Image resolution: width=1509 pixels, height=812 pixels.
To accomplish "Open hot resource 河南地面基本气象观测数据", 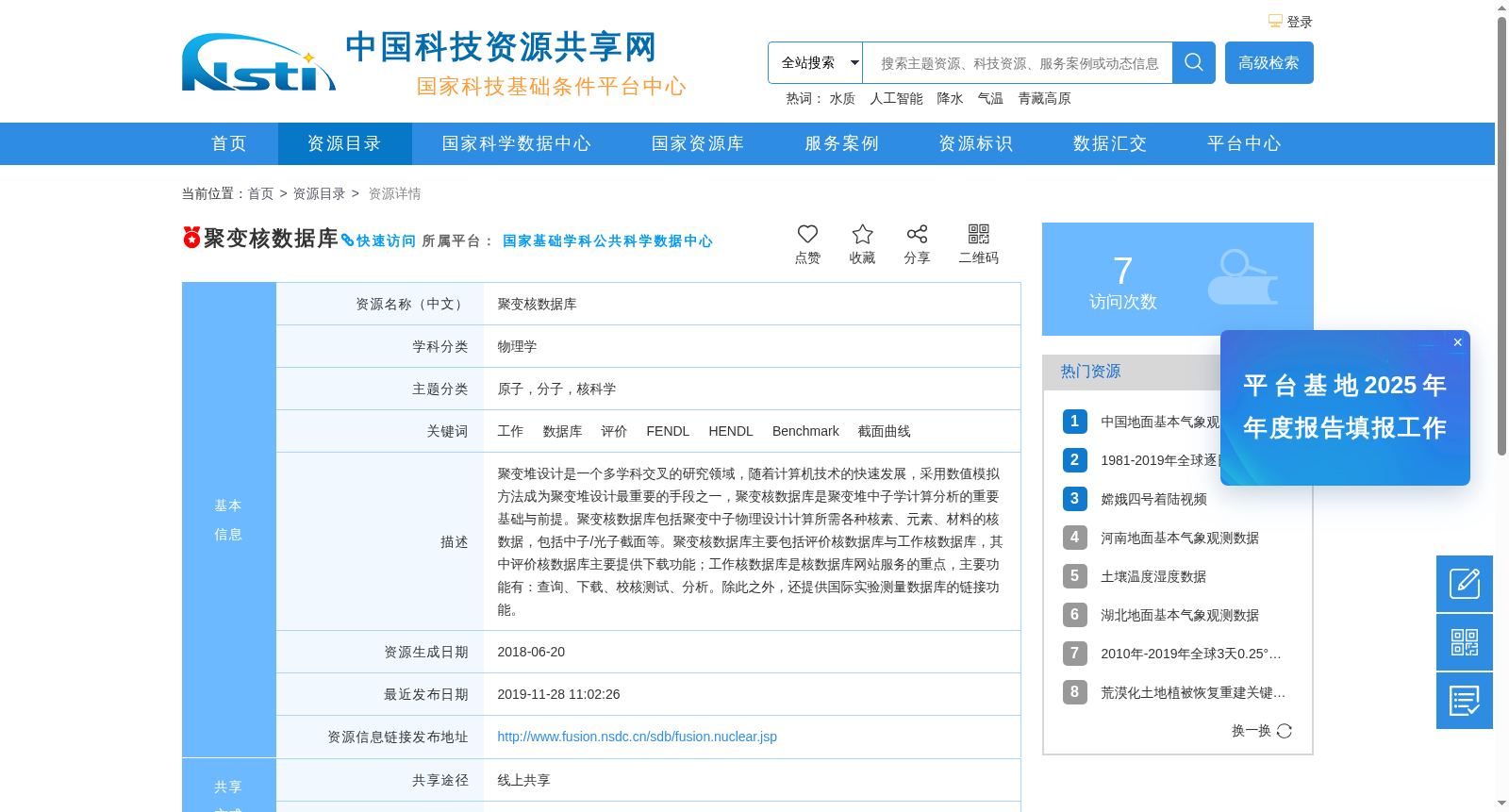I will point(1180,538).
